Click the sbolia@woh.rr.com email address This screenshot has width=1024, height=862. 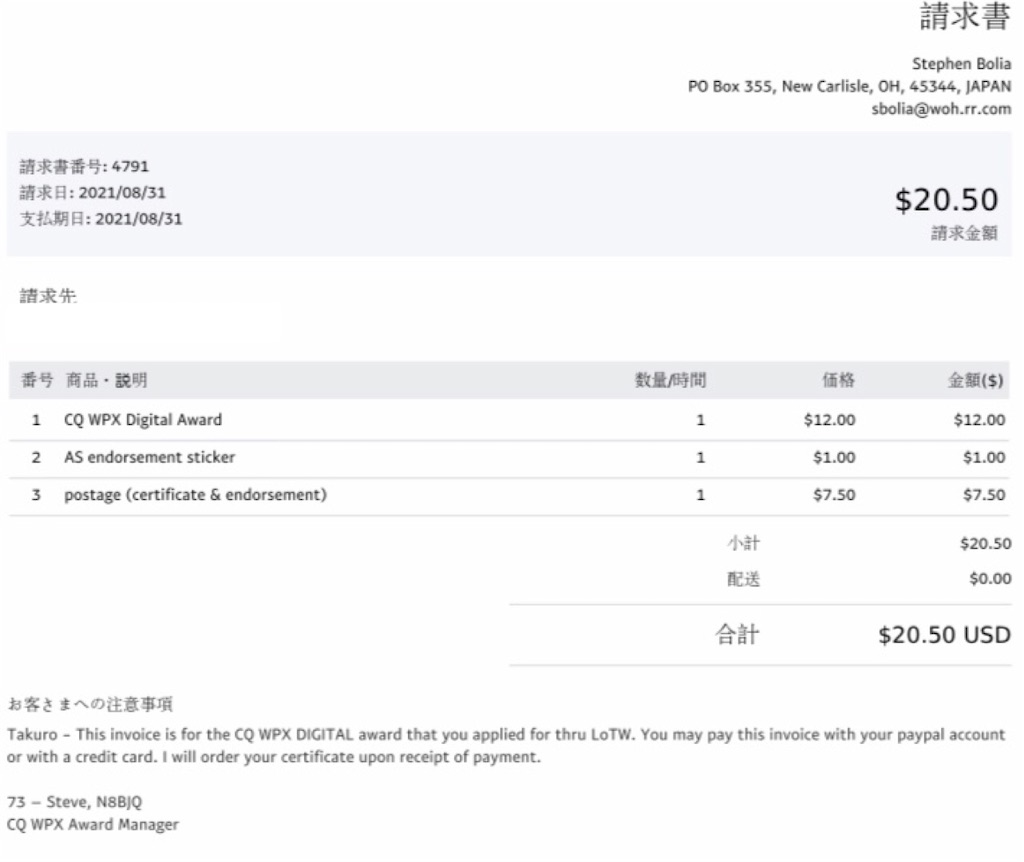(x=941, y=109)
